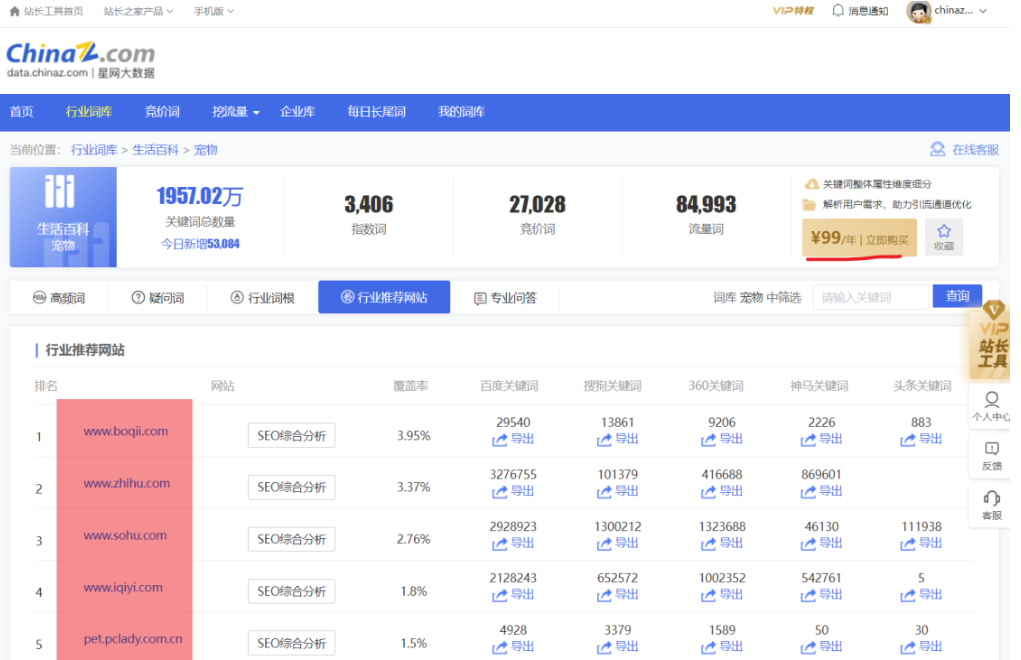
Task: Click the 生活百科 宠物 category tile
Action: pos(63,217)
